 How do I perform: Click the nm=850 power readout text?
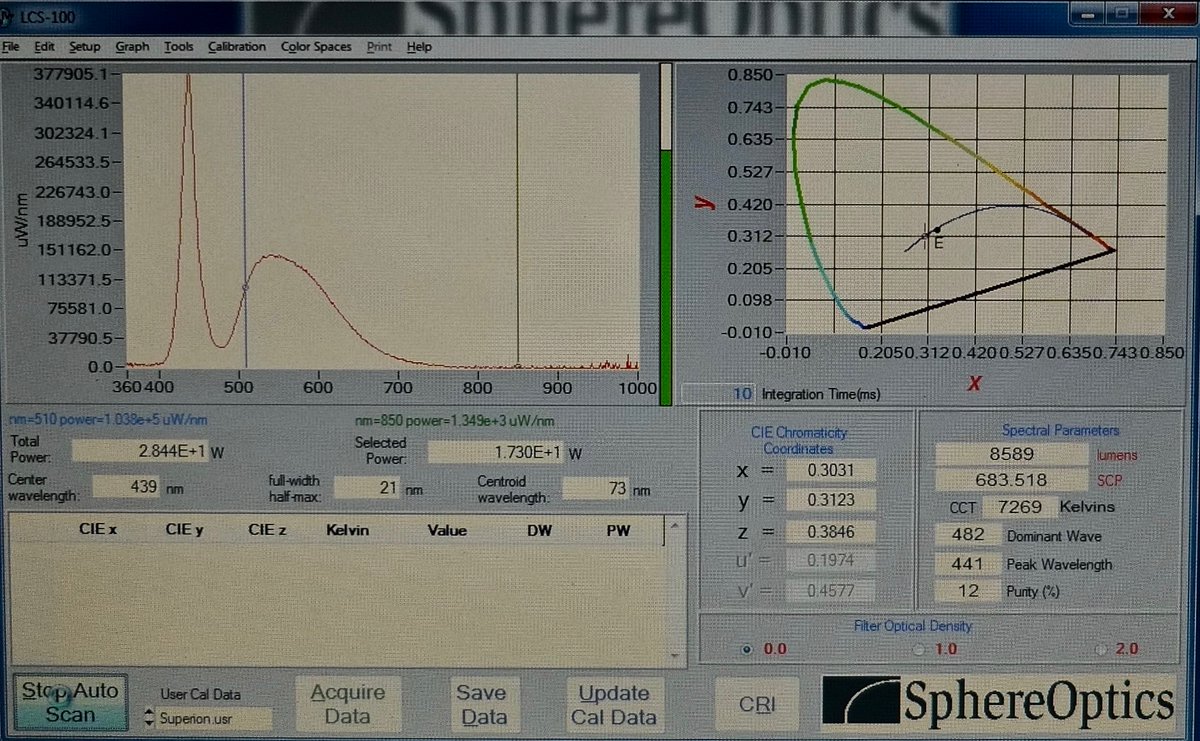point(455,421)
